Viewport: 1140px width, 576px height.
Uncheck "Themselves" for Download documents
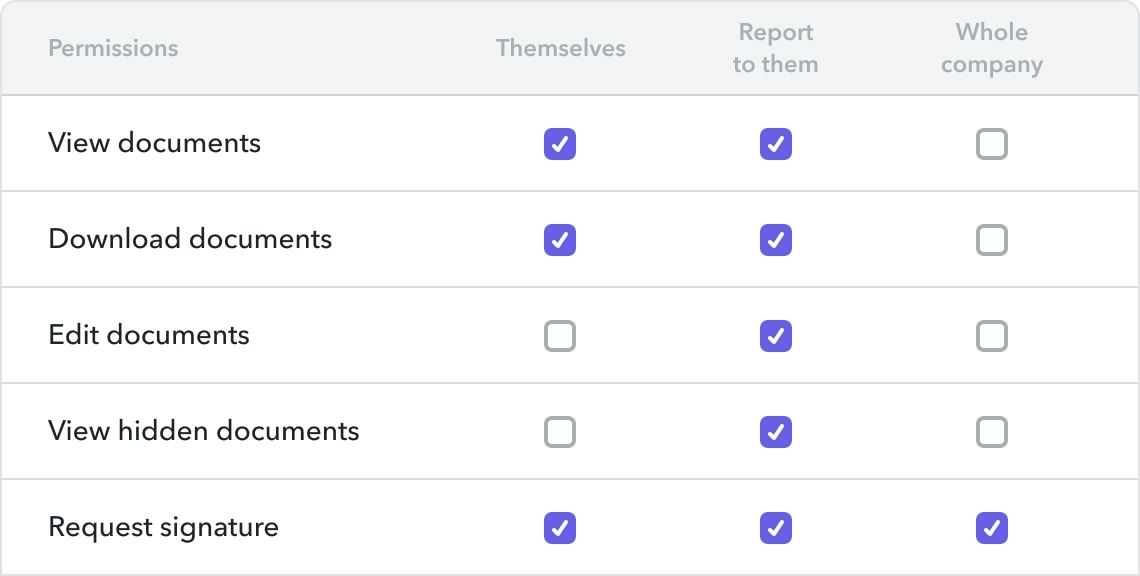click(x=560, y=240)
